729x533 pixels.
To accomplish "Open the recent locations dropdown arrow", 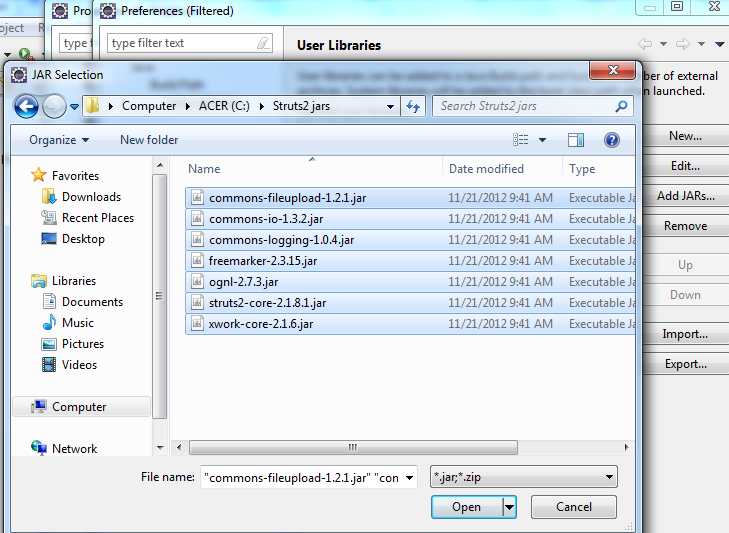I will pos(74,107).
